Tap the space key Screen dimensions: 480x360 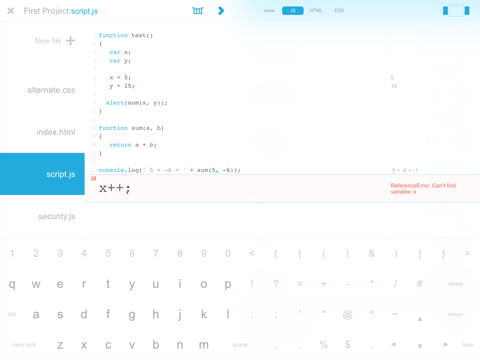pos(240,345)
